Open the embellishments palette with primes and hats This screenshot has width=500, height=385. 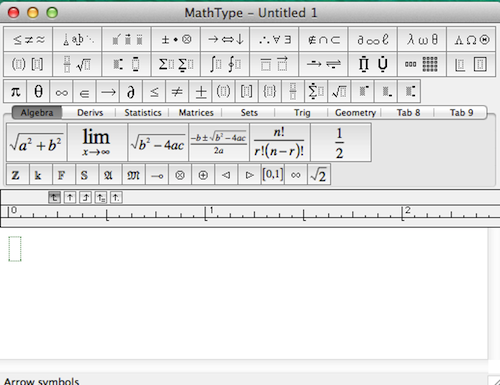pyautogui.click(x=127, y=39)
